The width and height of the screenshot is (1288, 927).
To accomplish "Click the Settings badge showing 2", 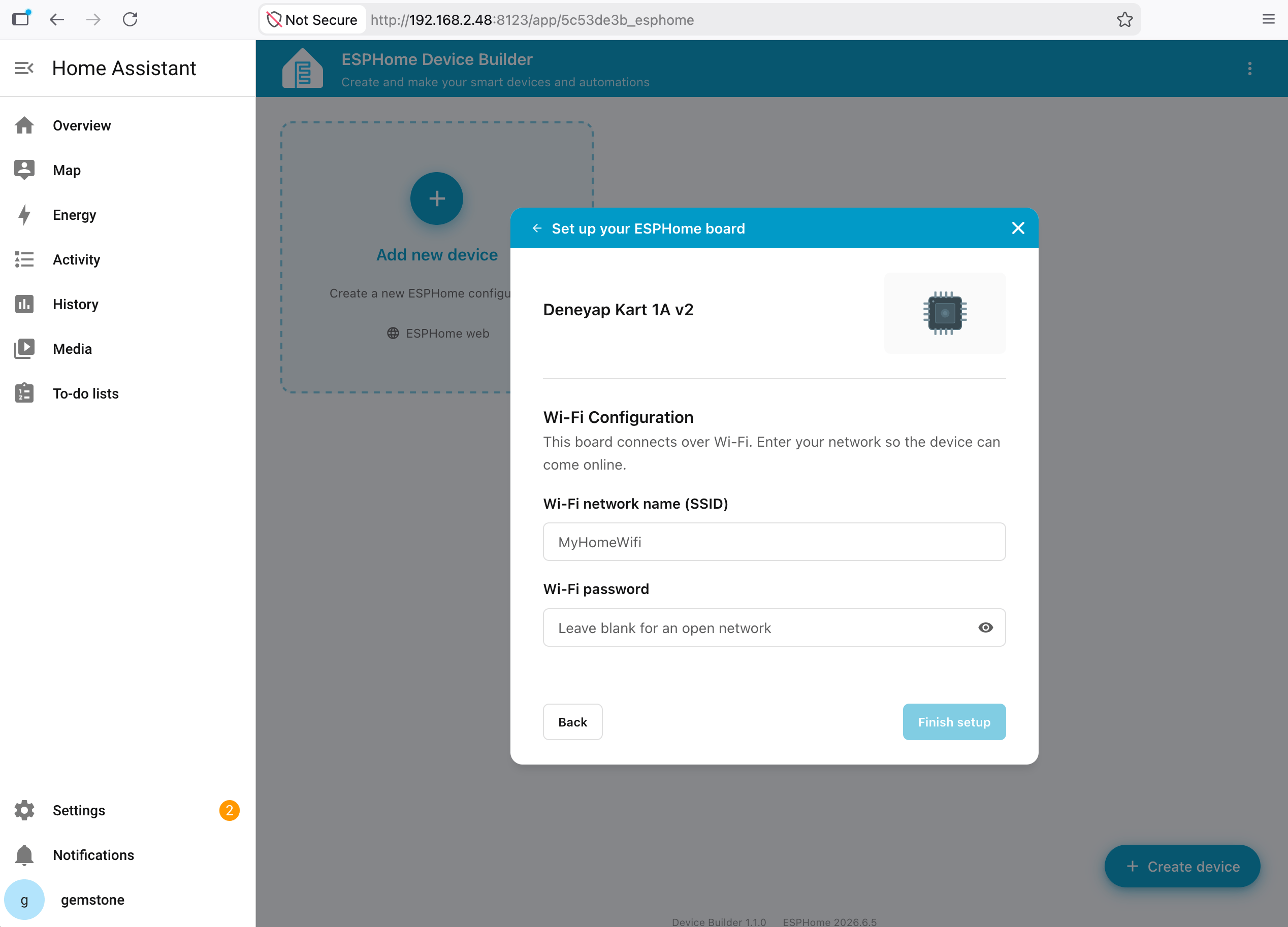I will coord(230,810).
